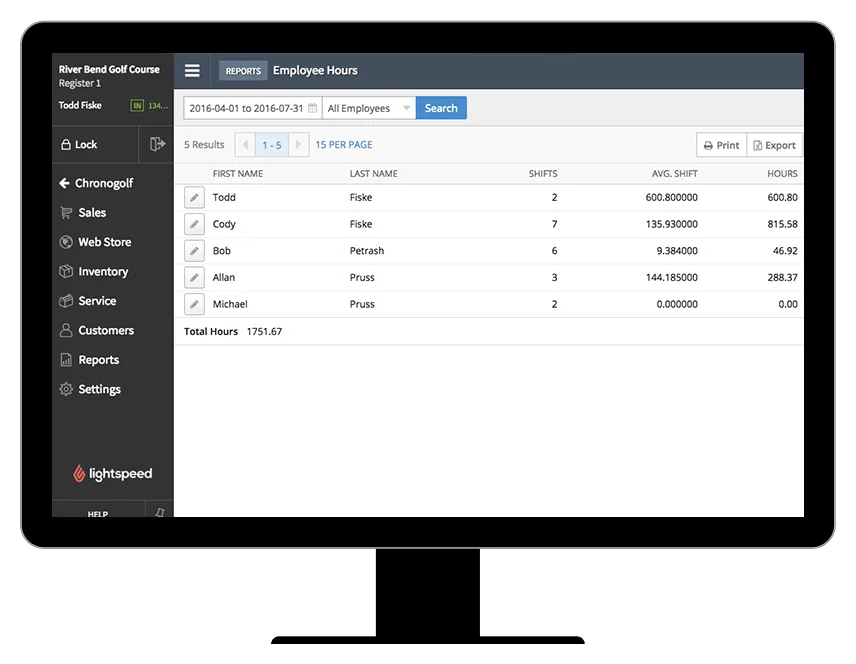Click hours value 815.58

(782, 224)
